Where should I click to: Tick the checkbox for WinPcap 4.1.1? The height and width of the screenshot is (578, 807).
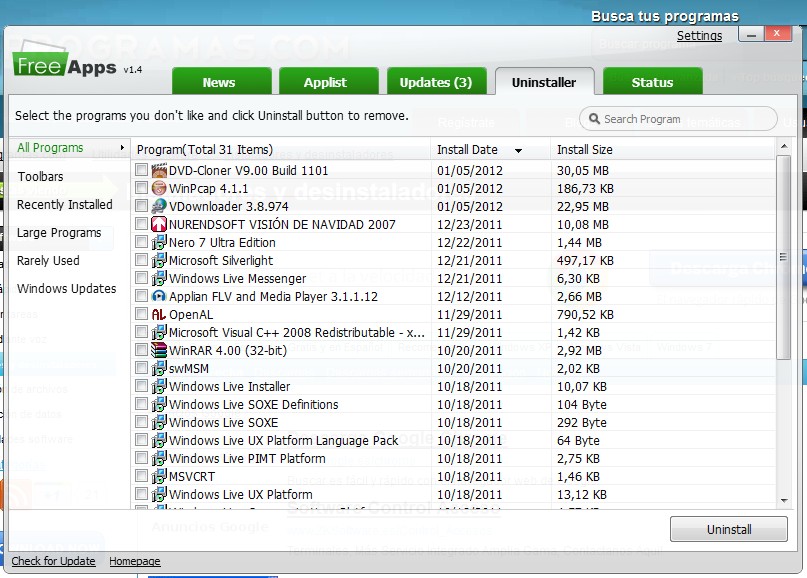[x=141, y=188]
